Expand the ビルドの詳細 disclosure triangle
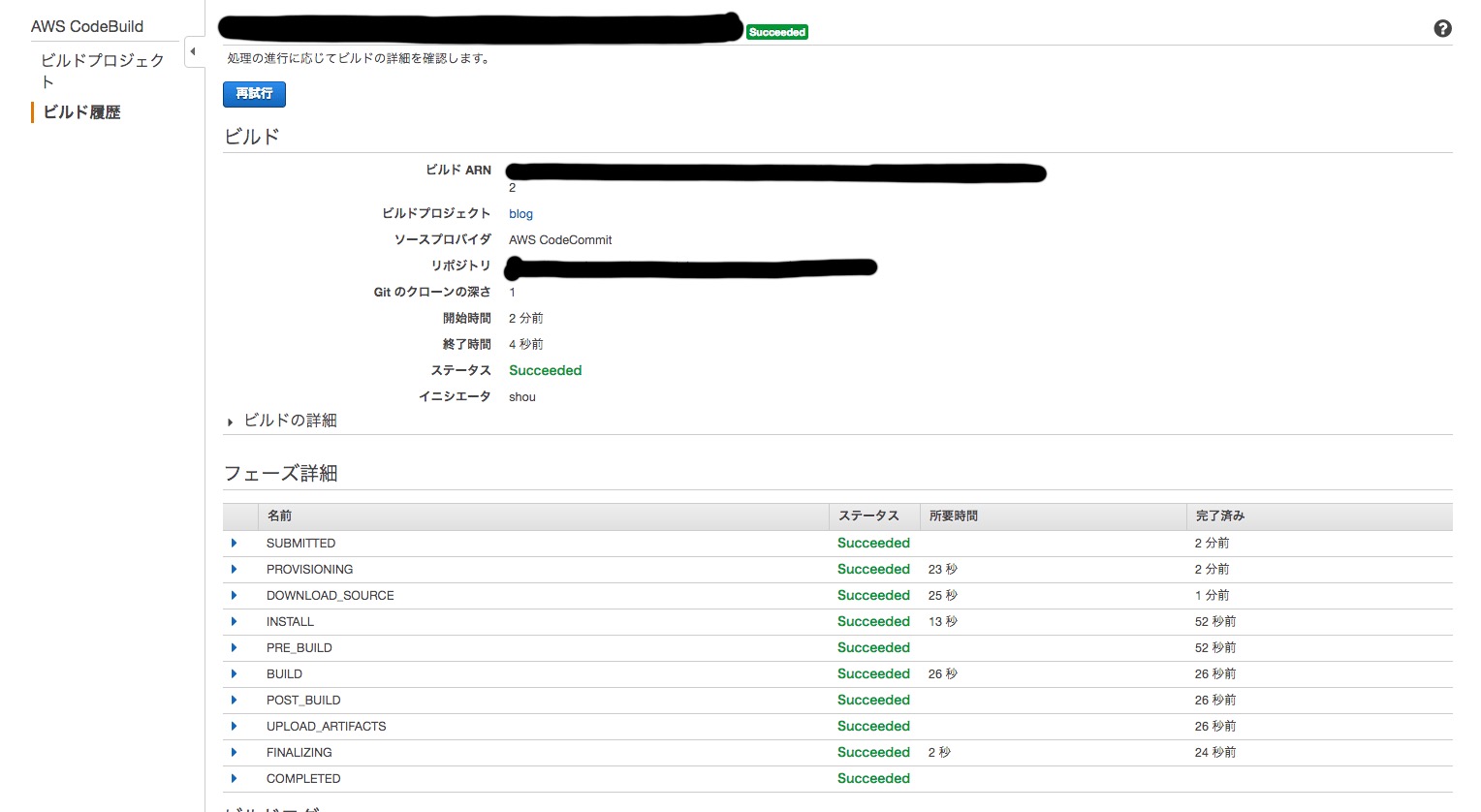The width and height of the screenshot is (1481, 812). point(230,422)
